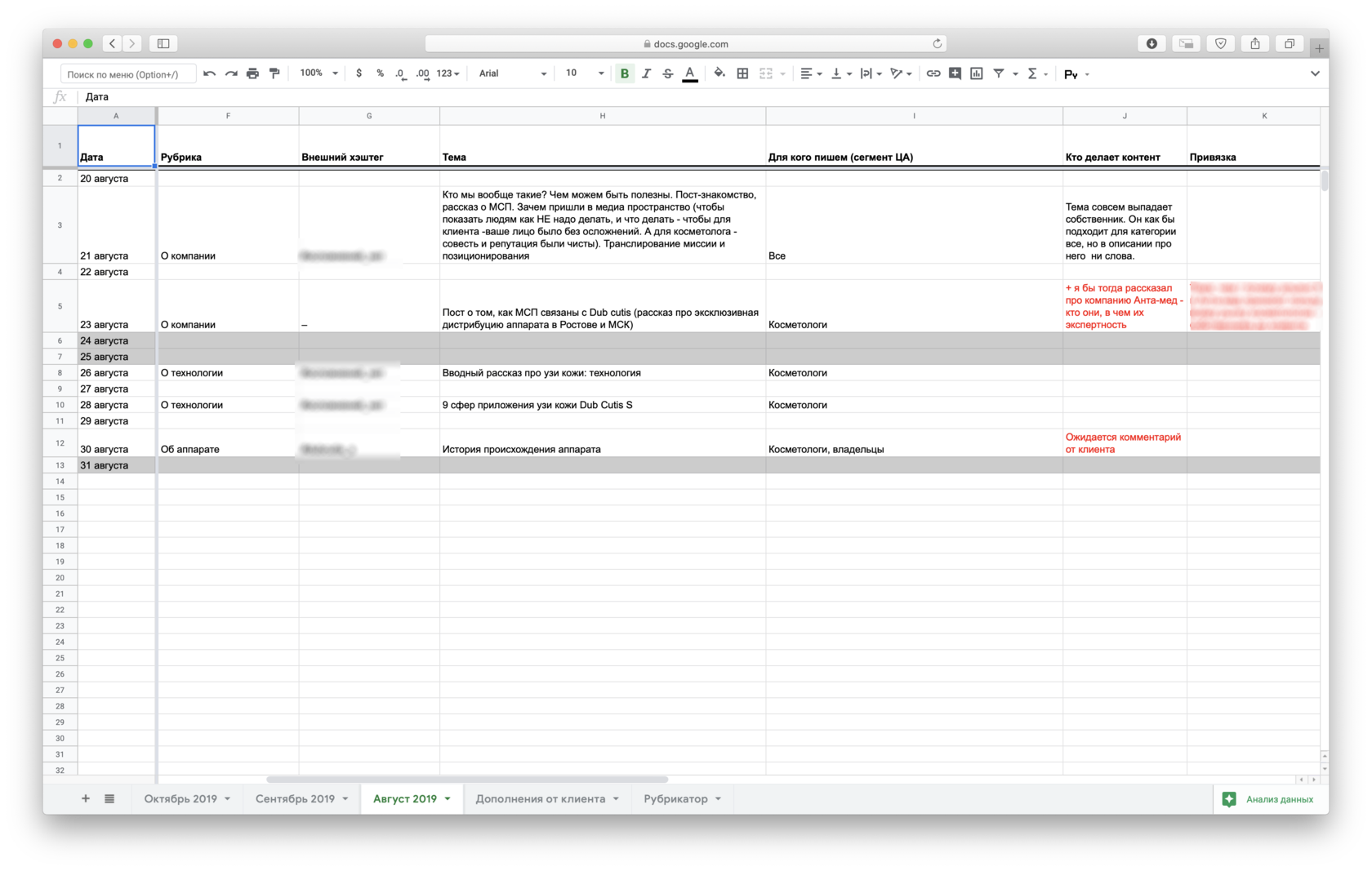Select the Рубрика header cell
Viewport: 1372px width, 871px height.
click(x=228, y=145)
